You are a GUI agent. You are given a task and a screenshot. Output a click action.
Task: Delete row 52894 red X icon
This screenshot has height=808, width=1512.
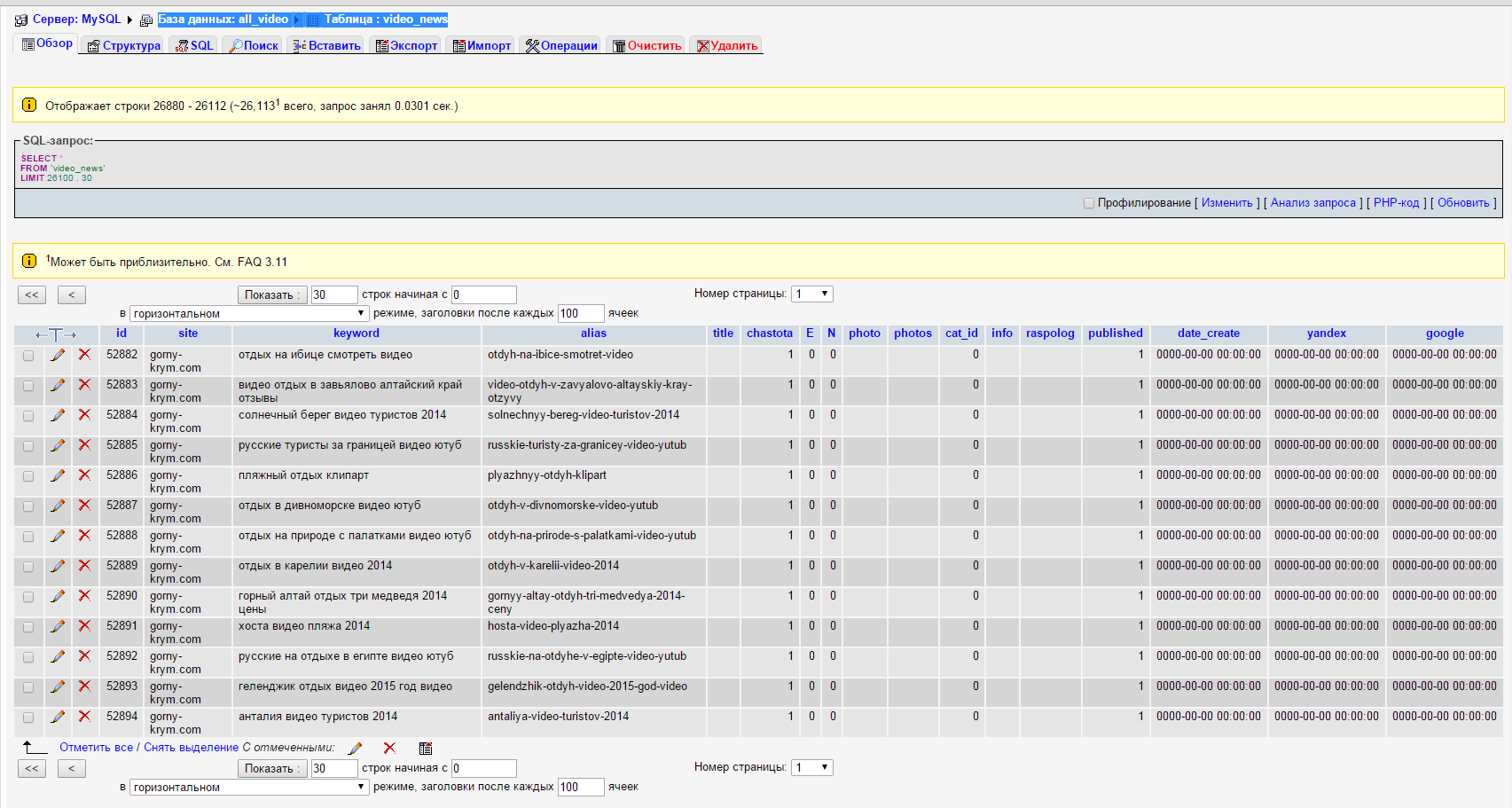point(84,717)
